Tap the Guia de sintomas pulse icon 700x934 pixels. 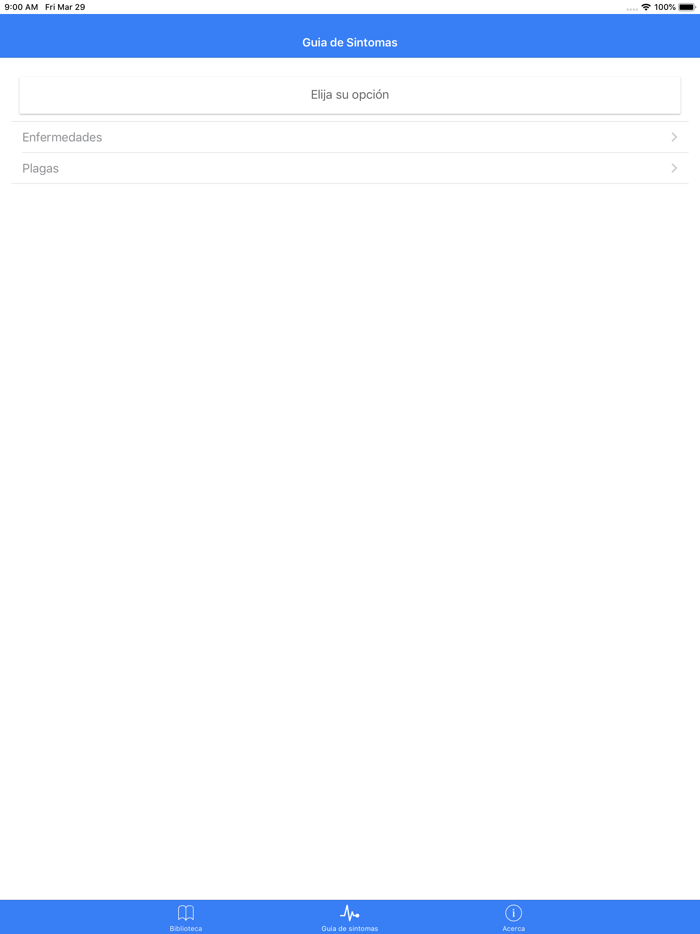350,913
